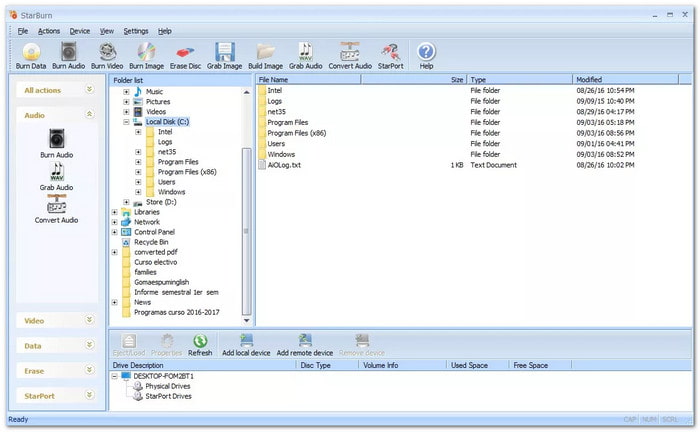Collapse the Audio panel
The height and width of the screenshot is (432, 700).
[90, 114]
